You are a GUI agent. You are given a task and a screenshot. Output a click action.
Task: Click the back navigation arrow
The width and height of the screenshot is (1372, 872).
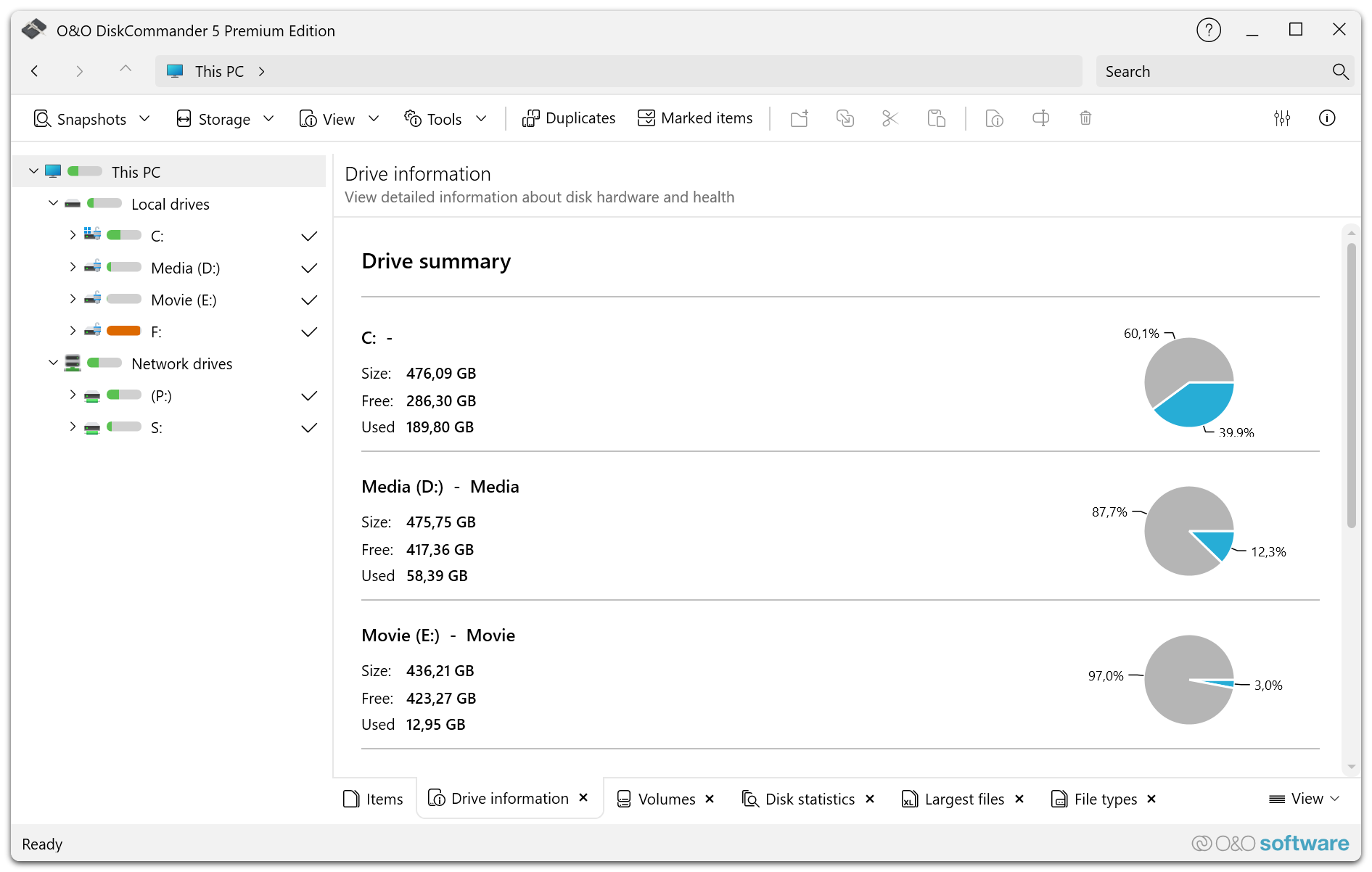pos(35,71)
